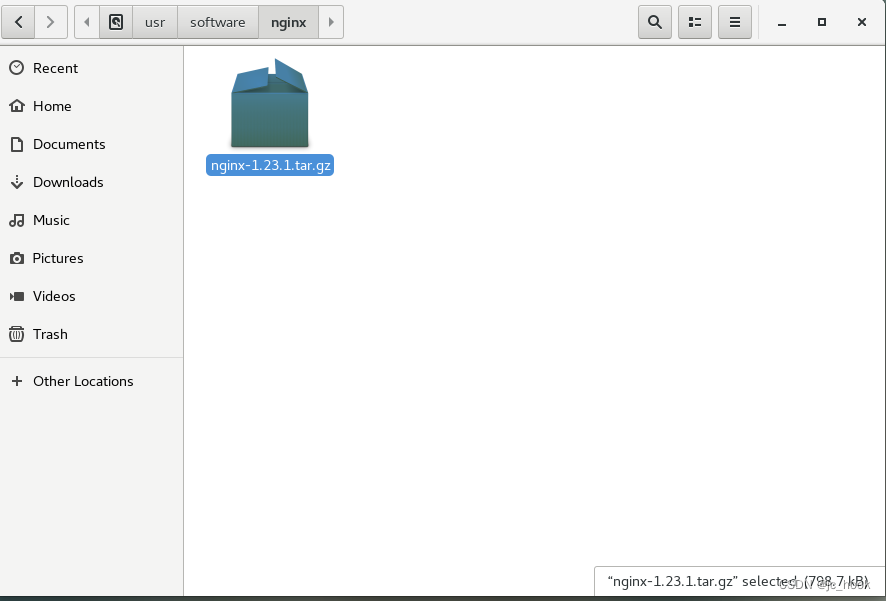Minimize the file manager window
886x601 pixels.
(782, 23)
